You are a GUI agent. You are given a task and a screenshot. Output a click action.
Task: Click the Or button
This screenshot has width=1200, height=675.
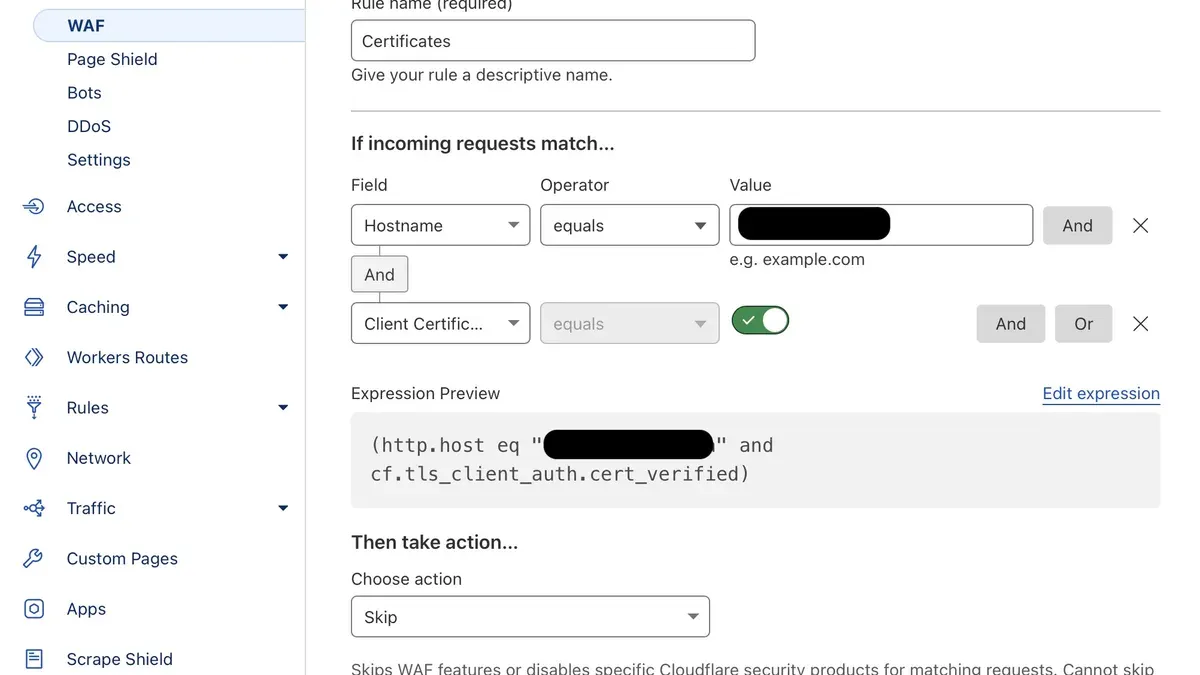[x=1083, y=324]
